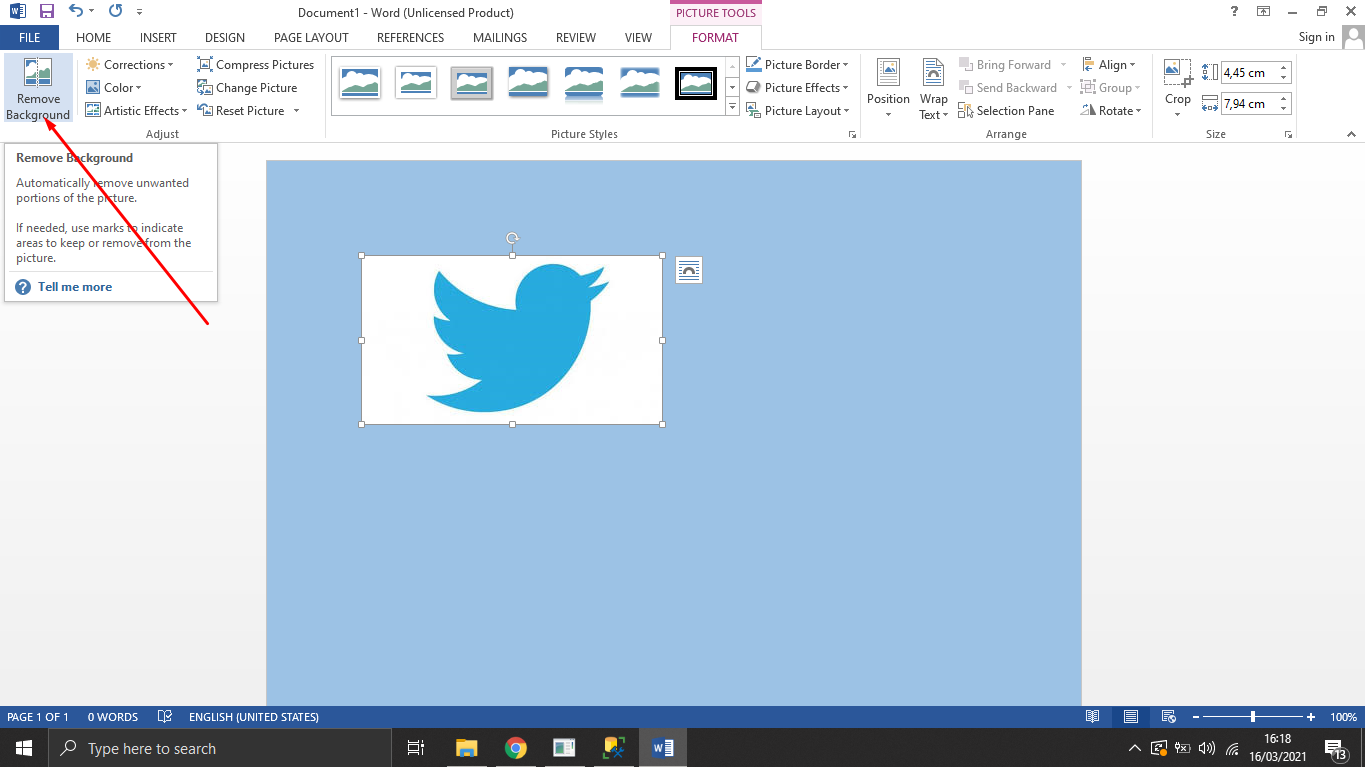Switch to the INSERT tab

click(158, 38)
